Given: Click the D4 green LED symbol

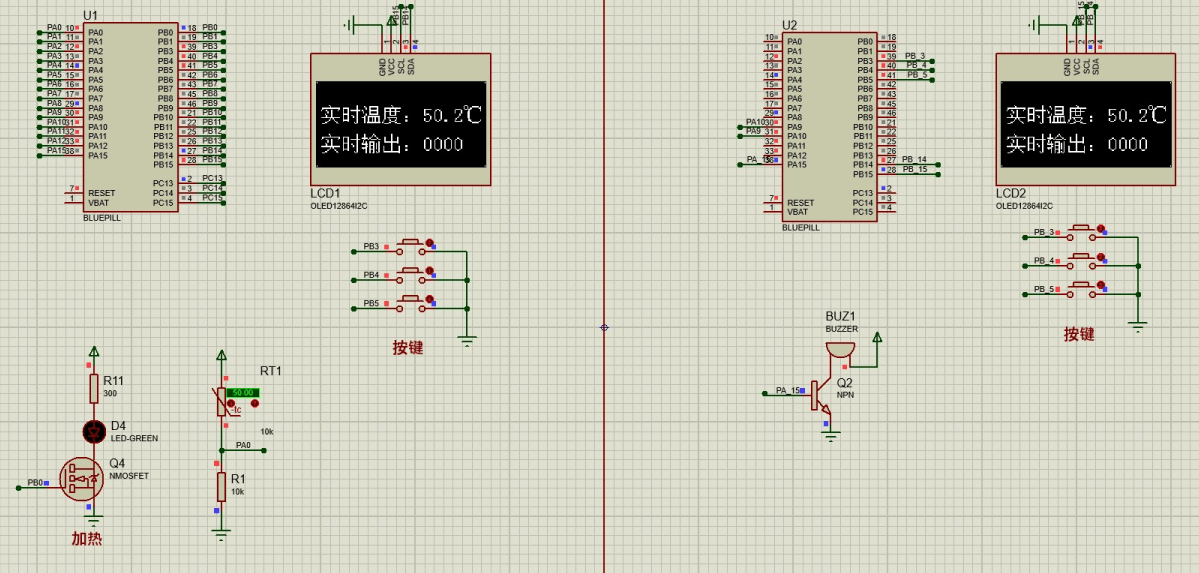Looking at the screenshot, I should (x=94, y=431).
